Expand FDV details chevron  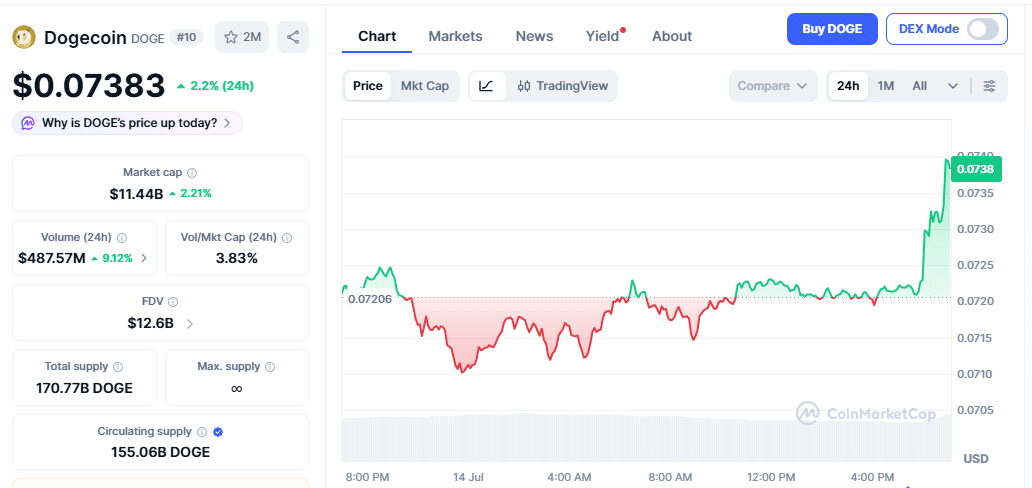(190, 323)
